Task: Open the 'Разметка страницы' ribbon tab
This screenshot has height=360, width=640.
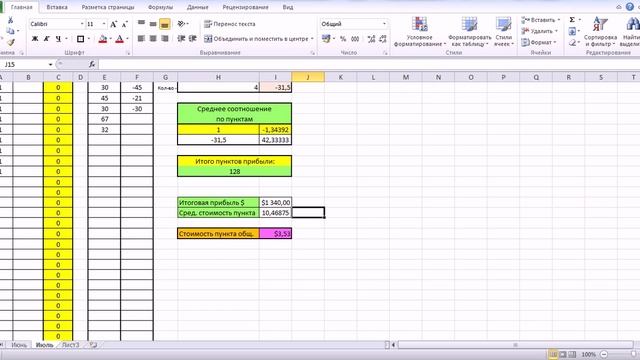Action: click(108, 7)
